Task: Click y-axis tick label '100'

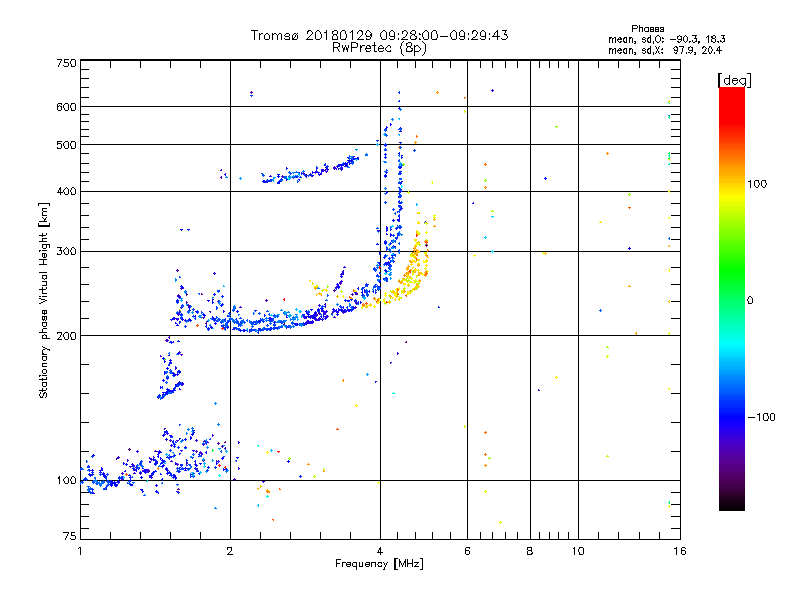Action: point(66,480)
